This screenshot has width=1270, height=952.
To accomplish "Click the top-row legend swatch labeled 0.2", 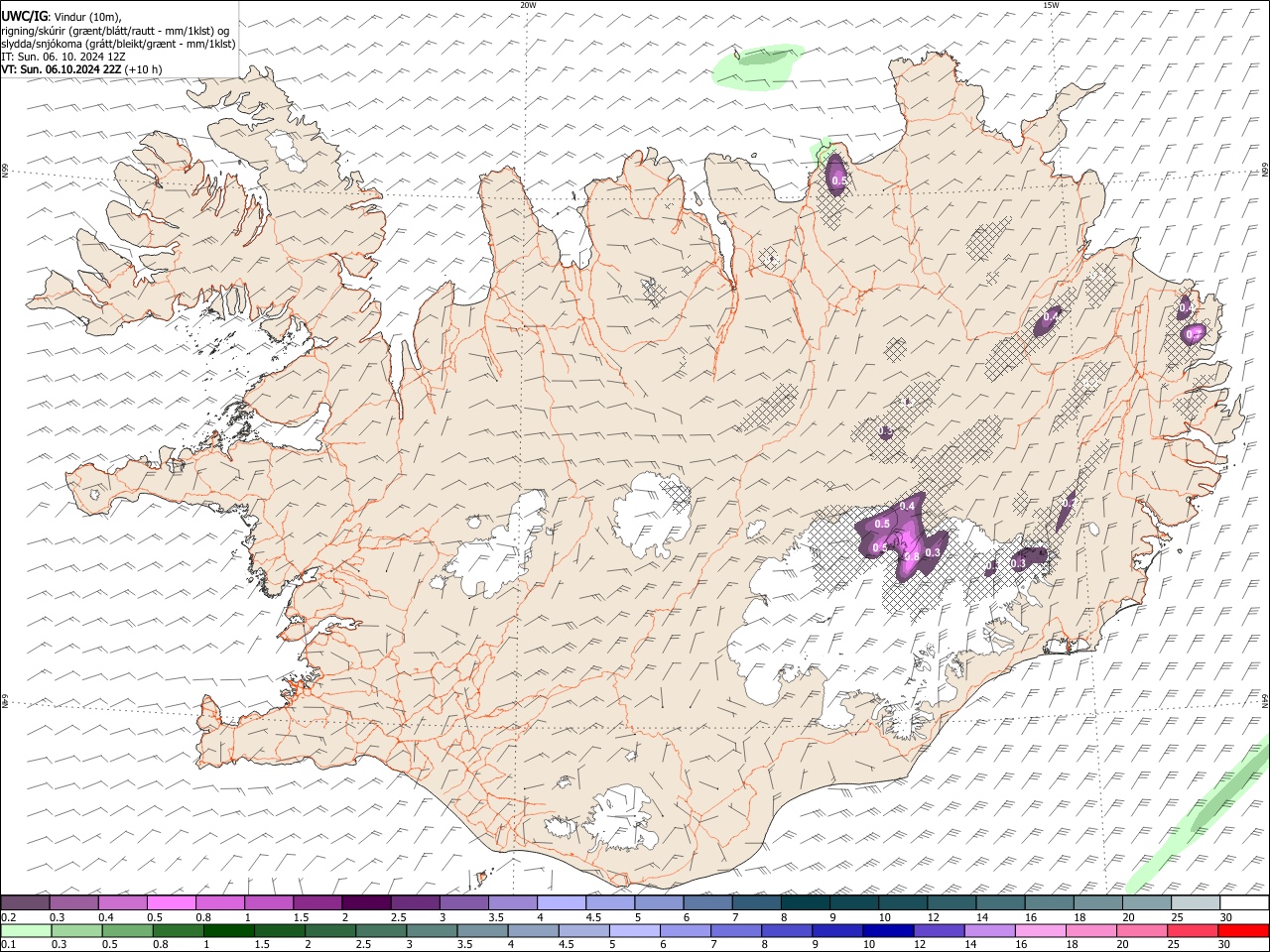I will (x=25, y=902).
